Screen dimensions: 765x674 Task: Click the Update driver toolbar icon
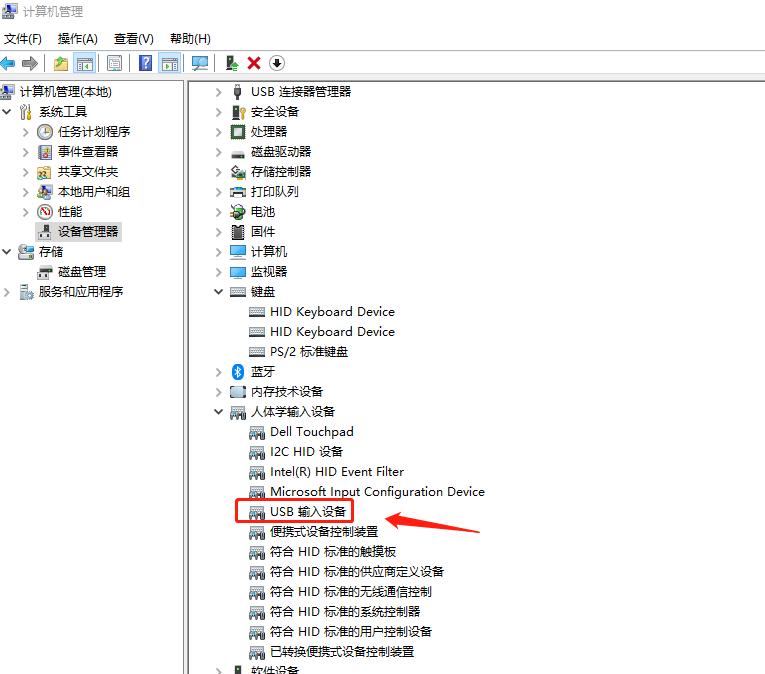coord(232,63)
